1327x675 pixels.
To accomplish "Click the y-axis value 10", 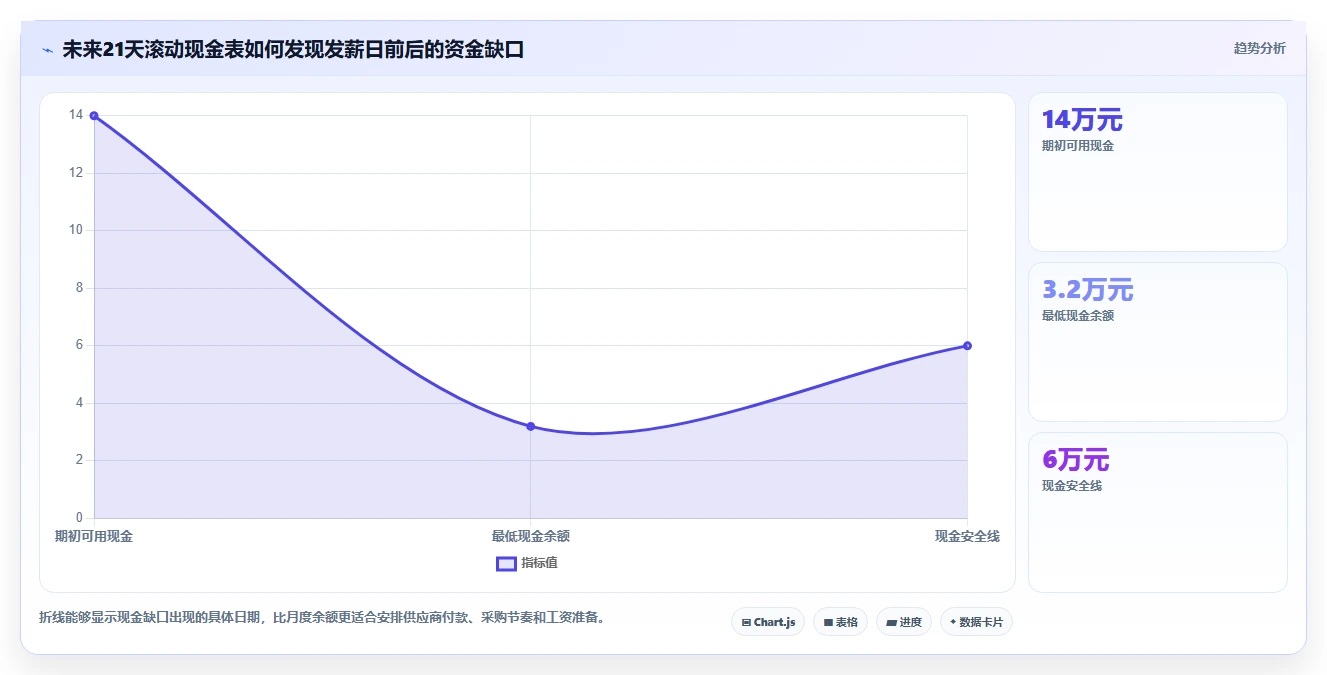I will 76,230.
